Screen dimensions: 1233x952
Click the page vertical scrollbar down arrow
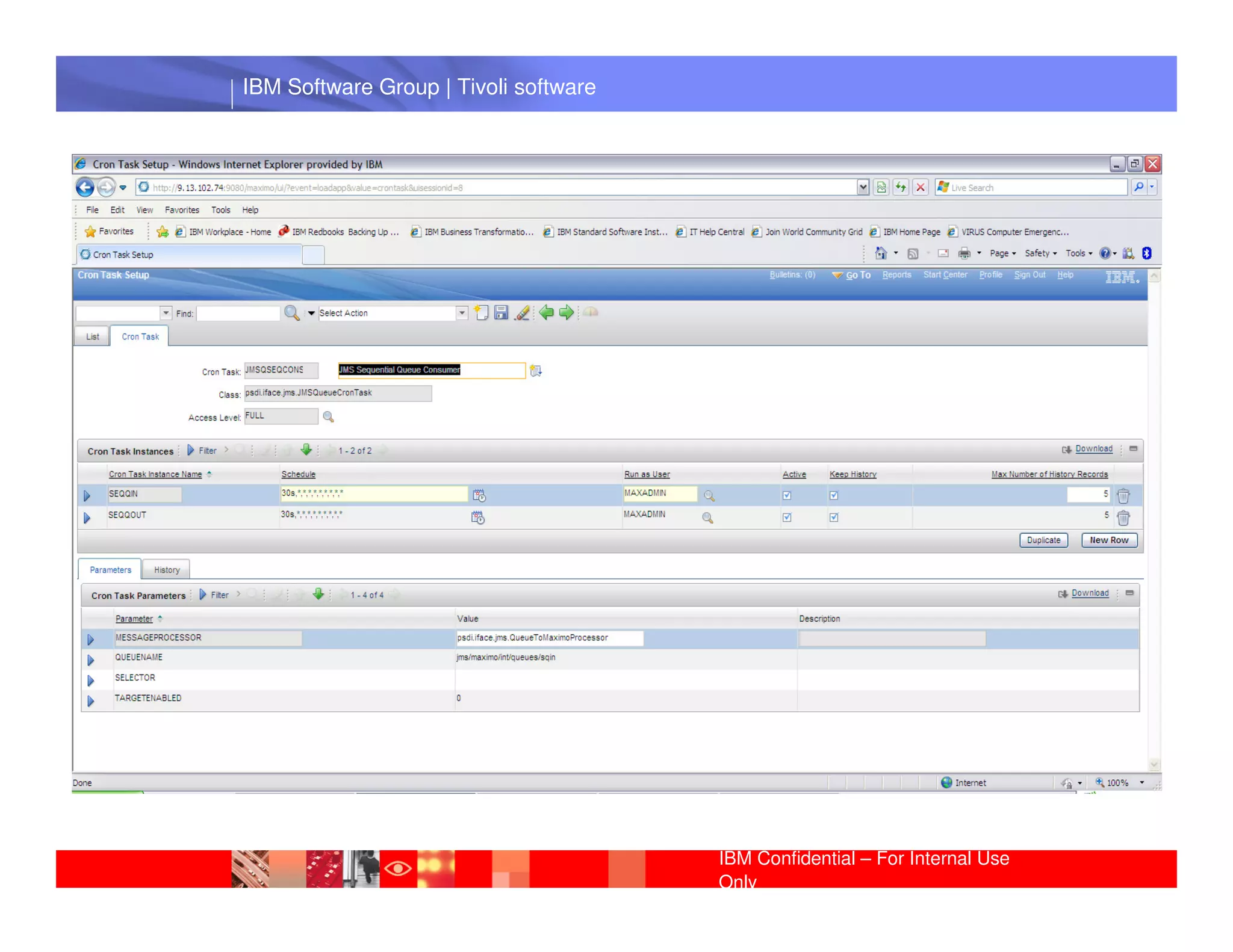[1154, 765]
